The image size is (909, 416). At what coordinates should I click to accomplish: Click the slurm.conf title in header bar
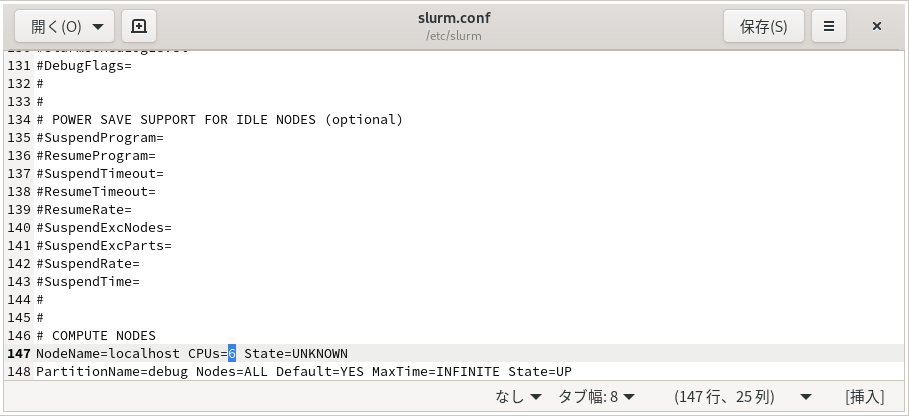(454, 18)
